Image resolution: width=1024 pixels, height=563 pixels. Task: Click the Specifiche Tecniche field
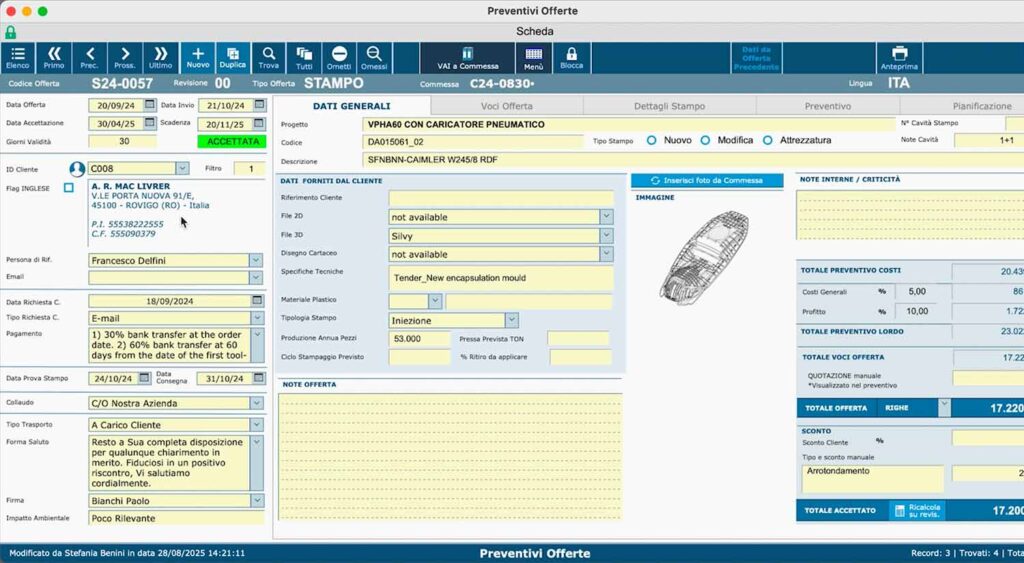coord(501,278)
